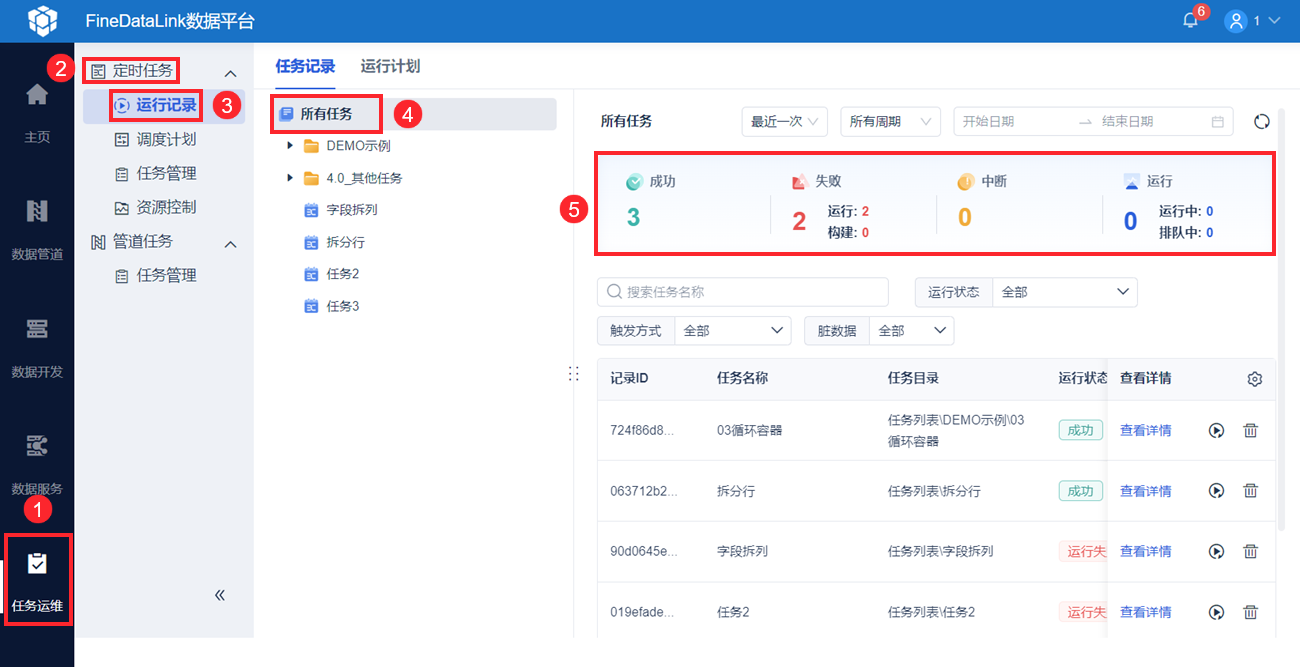This screenshot has height=667, width=1300.
Task: Click the refresh icon beside date range
Action: (1261, 122)
